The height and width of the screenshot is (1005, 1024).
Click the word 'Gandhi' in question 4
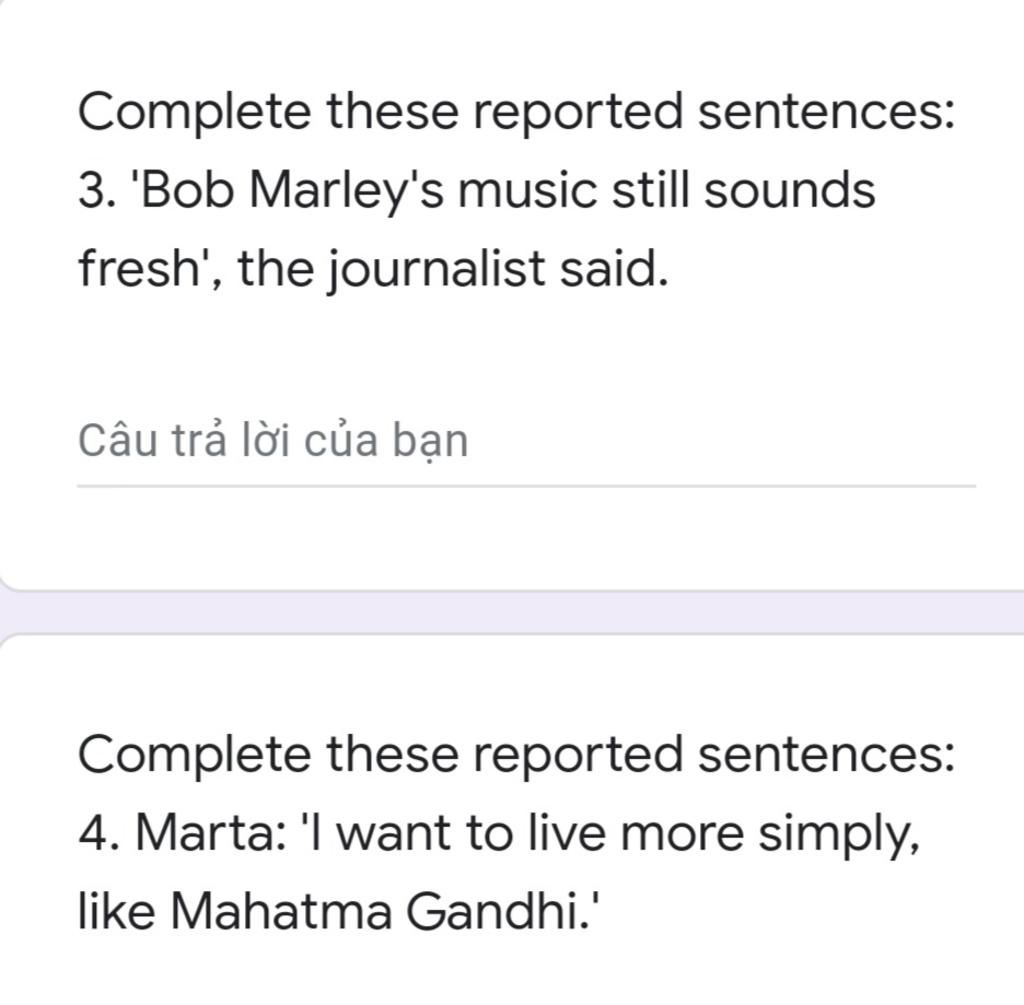495,911
